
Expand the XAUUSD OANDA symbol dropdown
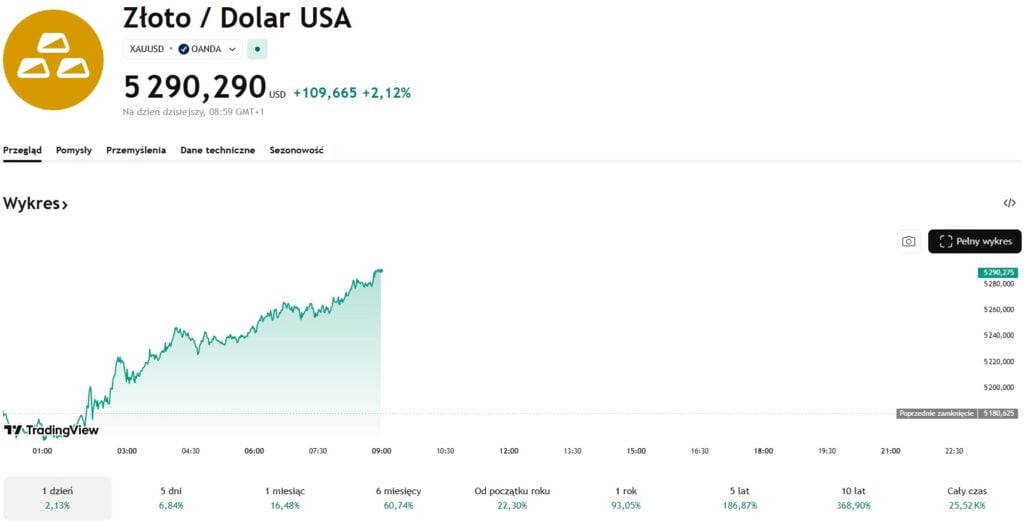coord(232,48)
